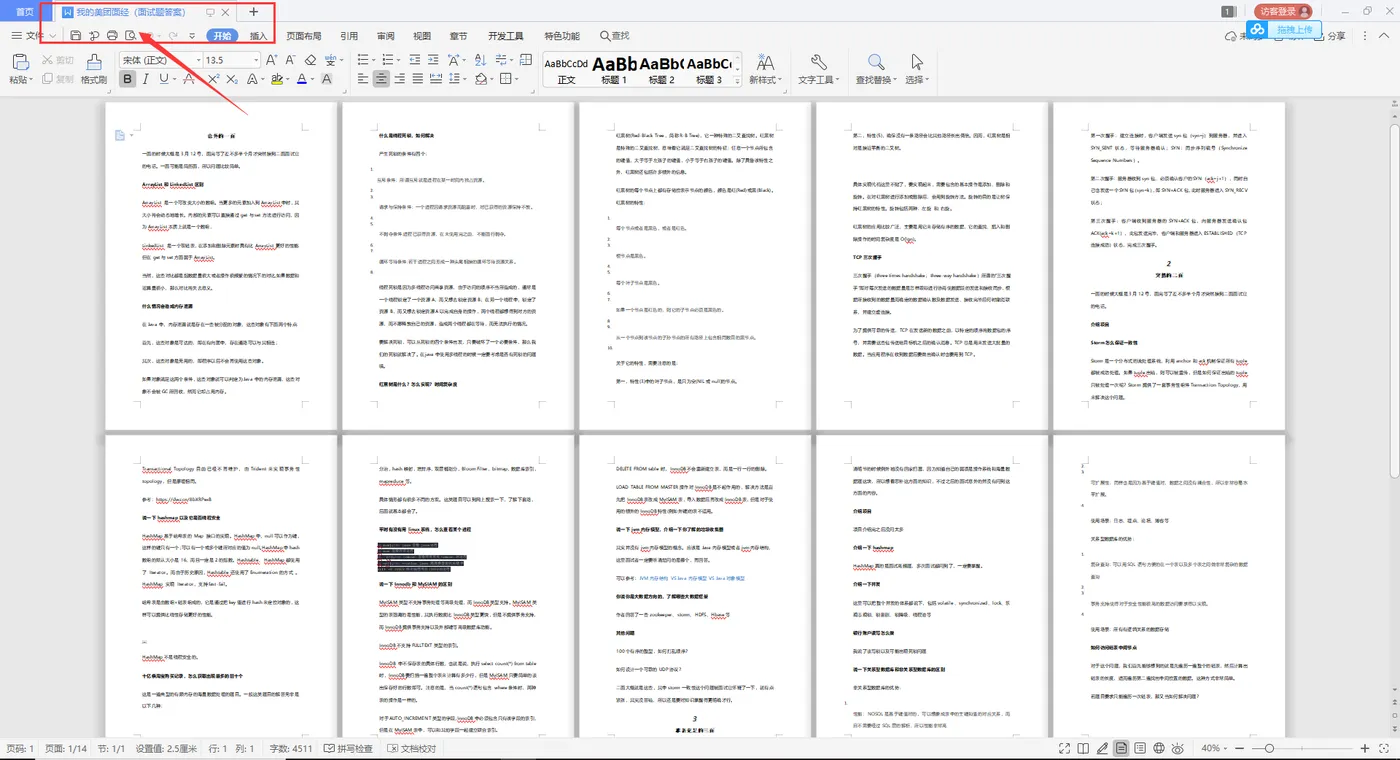This screenshot has height=760, width=1400.
Task: Switch to full screen view in status bar
Action: click(x=1067, y=748)
